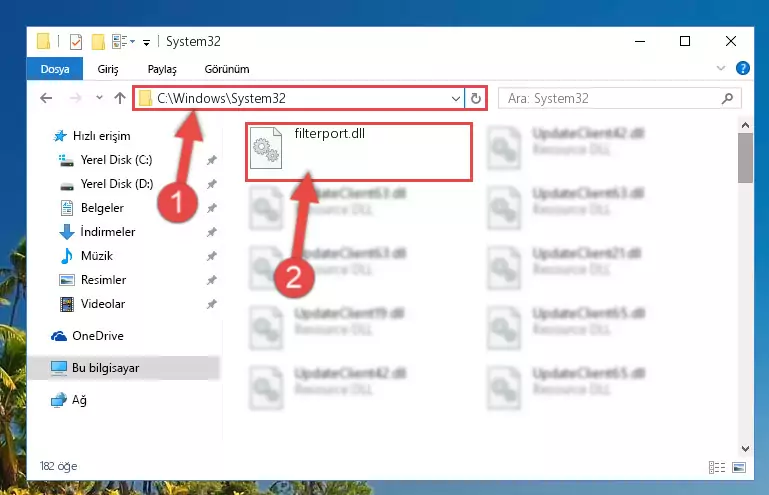Minimize the System32 window
The width and height of the screenshot is (769, 495).
pos(640,42)
